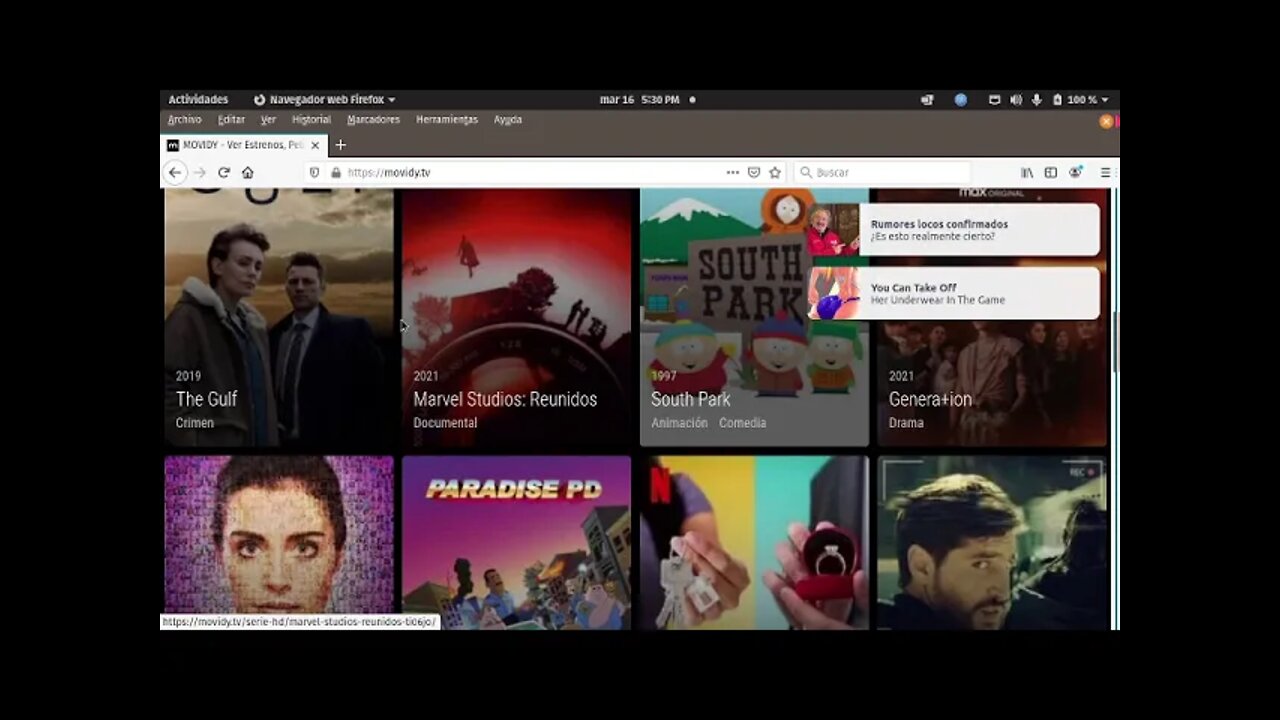Screen dimensions: 1280x720
Task: Open the bearded man REC poster
Action: 992,542
